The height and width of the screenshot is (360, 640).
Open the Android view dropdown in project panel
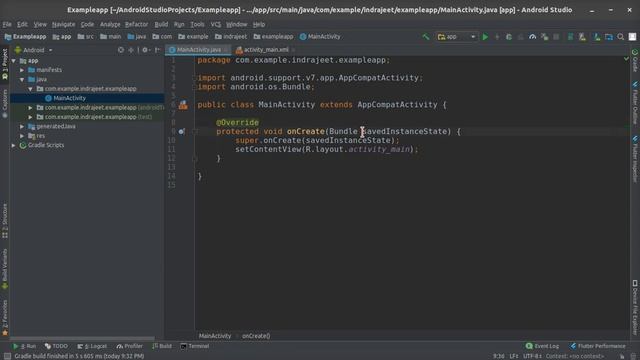point(34,50)
